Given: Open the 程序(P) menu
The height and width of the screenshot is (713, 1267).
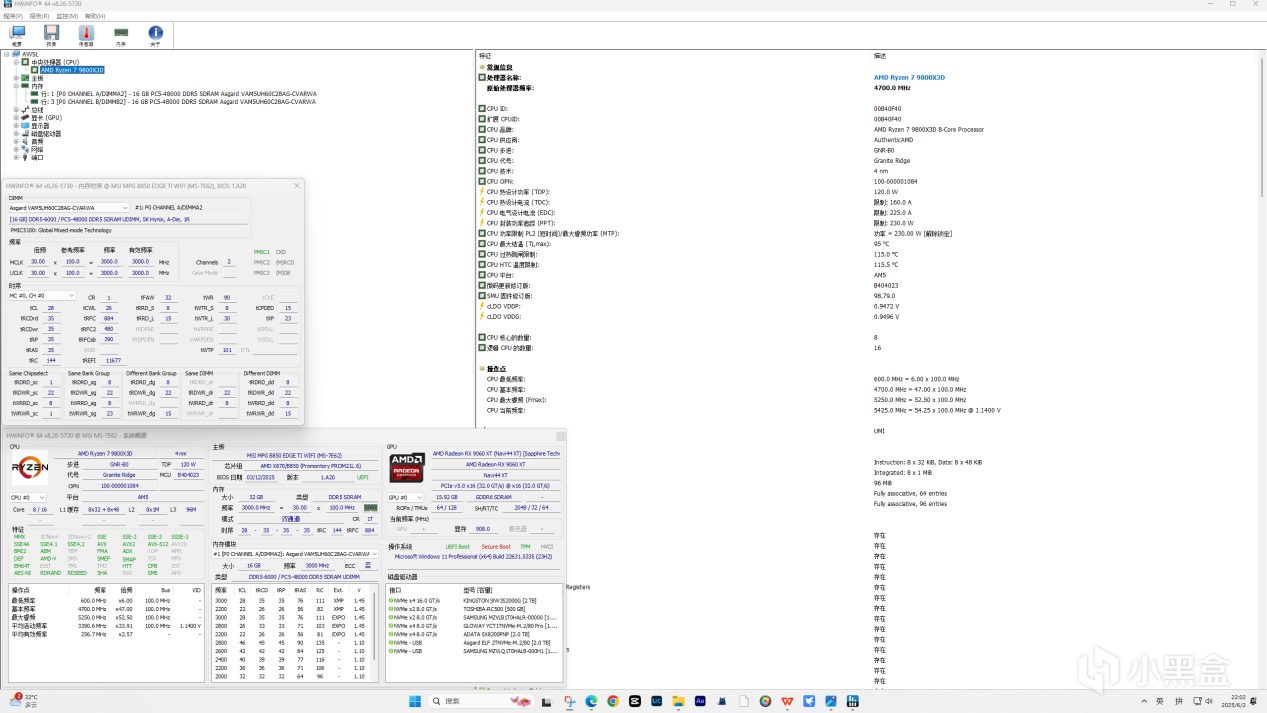Looking at the screenshot, I should (13, 16).
